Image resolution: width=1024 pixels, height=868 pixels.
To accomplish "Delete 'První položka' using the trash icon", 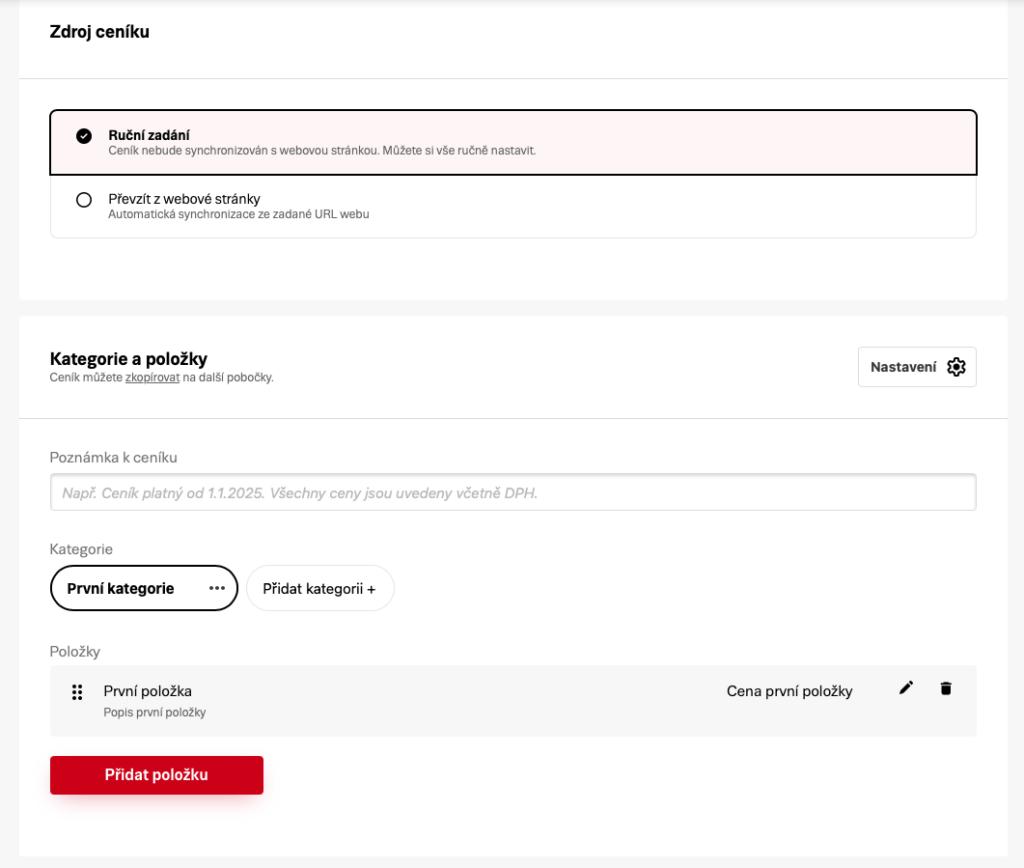I will pyautogui.click(x=946, y=688).
